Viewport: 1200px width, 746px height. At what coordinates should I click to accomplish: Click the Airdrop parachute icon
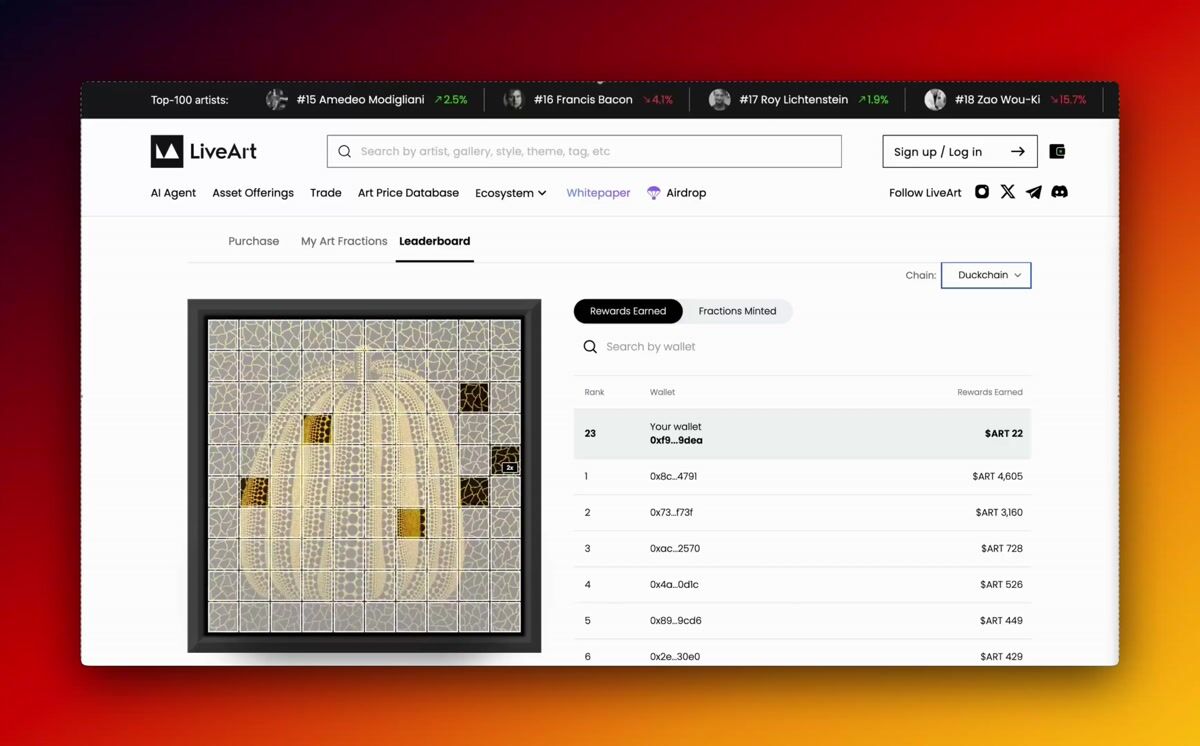click(x=654, y=193)
